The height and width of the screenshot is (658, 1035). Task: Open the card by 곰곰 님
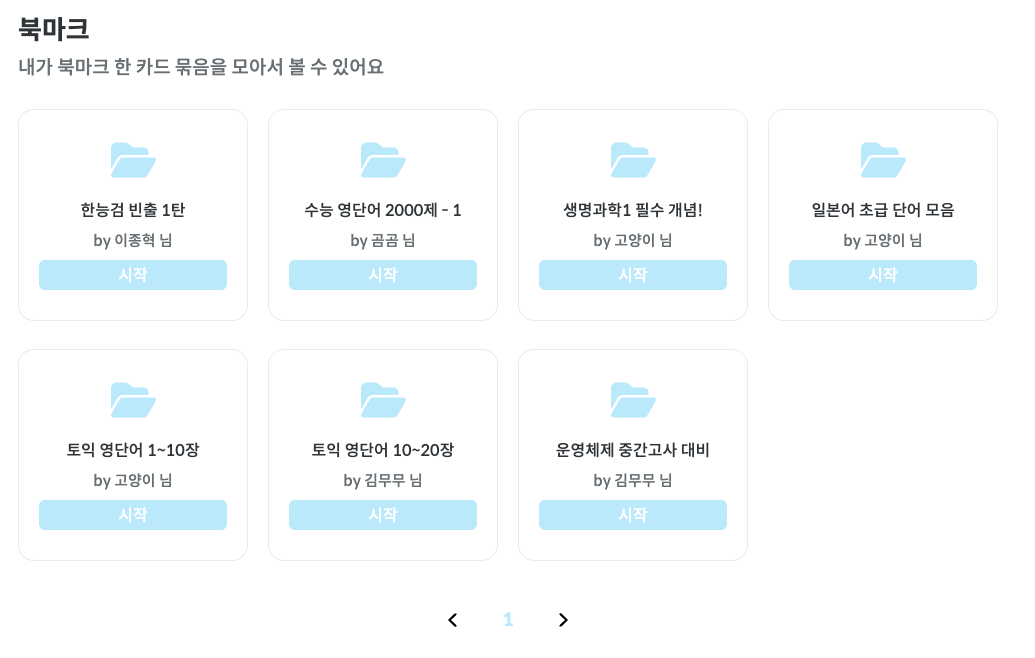[383, 213]
